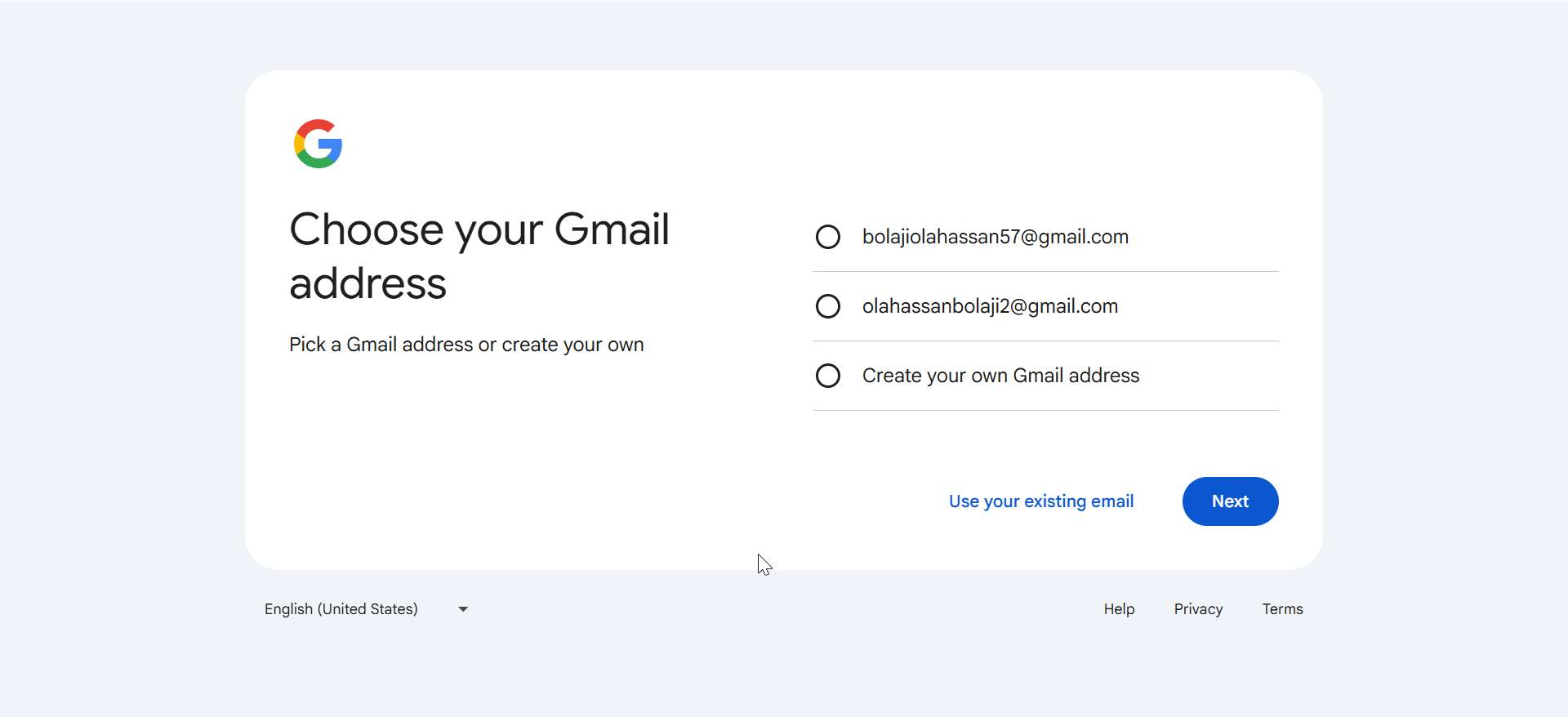Viewport: 1568px width, 717px height.
Task: Open the Use your existing email link
Action: pos(1040,501)
